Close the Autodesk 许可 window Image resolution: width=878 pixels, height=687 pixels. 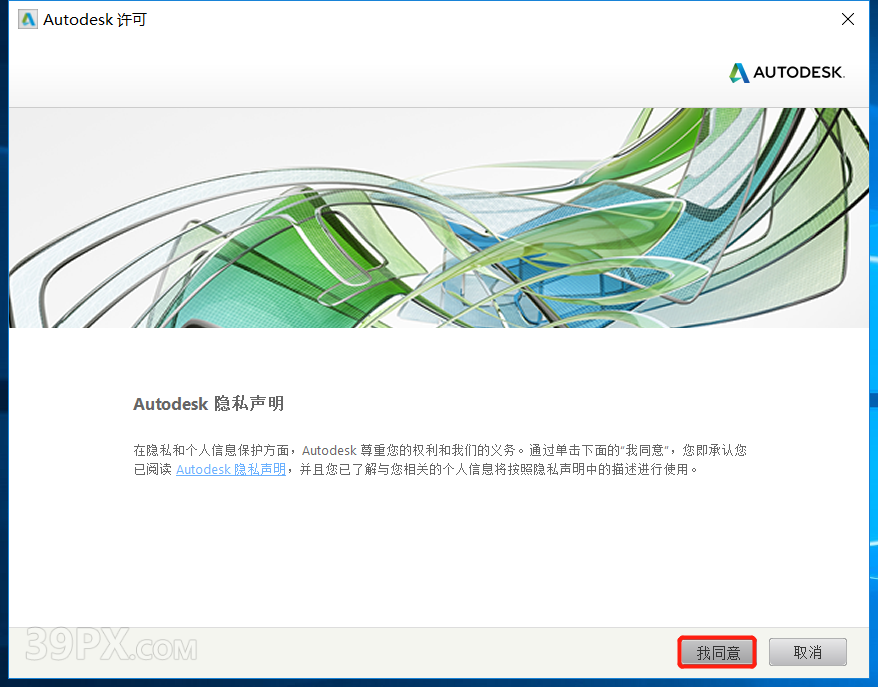848,20
